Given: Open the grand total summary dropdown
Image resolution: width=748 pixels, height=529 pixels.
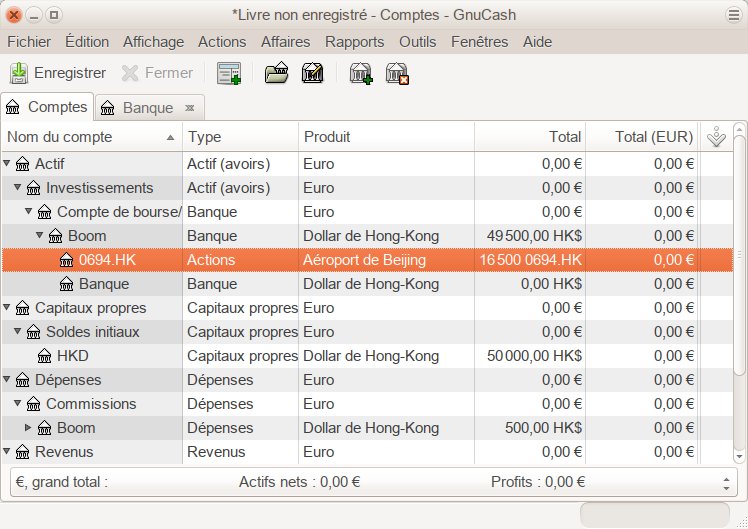Looking at the screenshot, I should 726,482.
